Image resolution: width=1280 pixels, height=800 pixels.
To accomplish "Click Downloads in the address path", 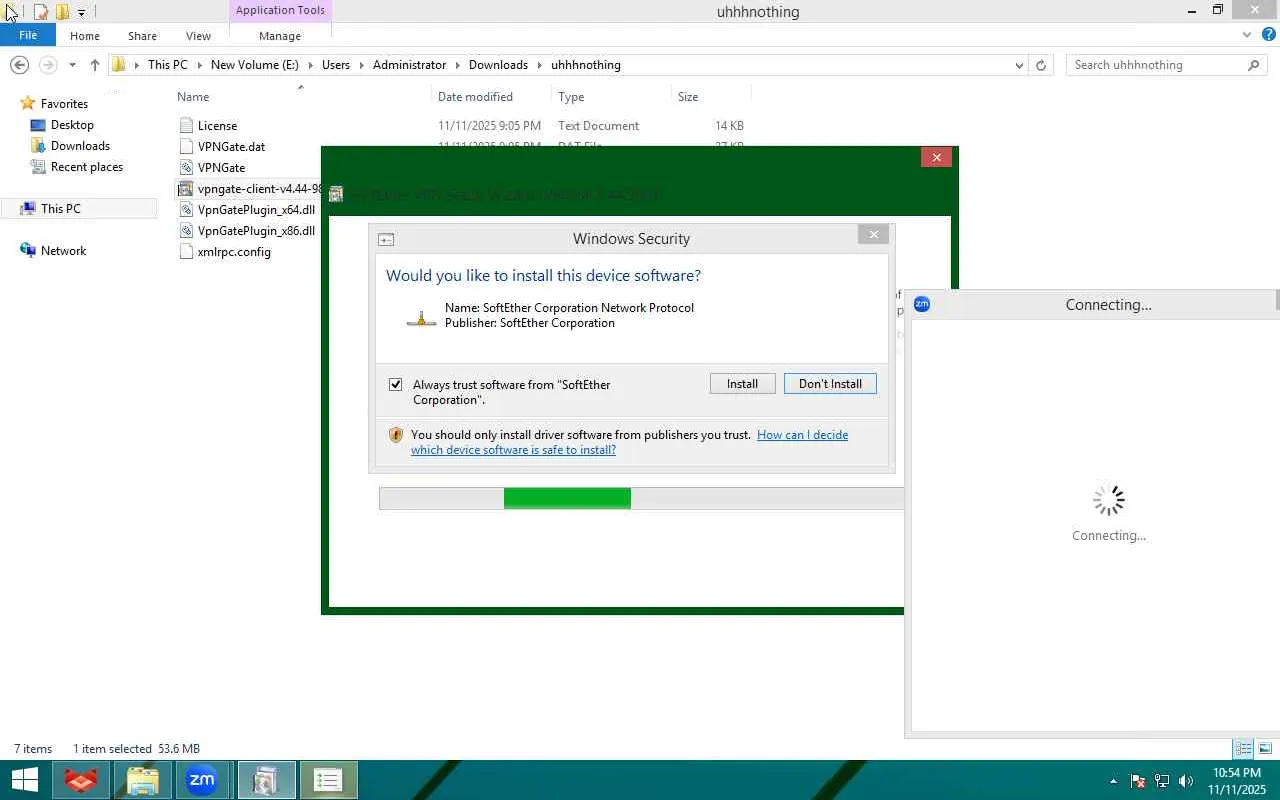I will pos(498,65).
